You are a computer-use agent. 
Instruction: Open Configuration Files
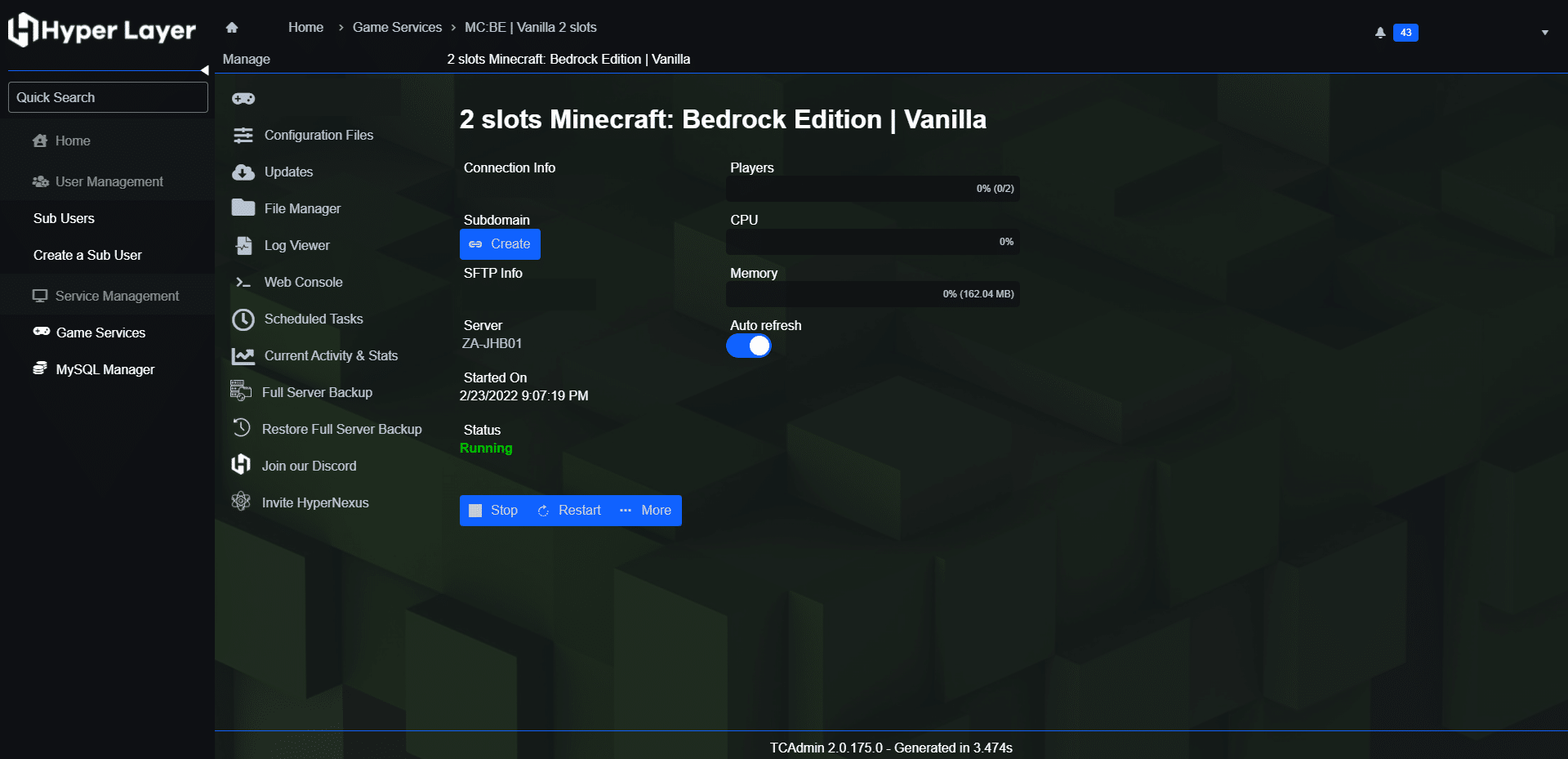point(318,136)
